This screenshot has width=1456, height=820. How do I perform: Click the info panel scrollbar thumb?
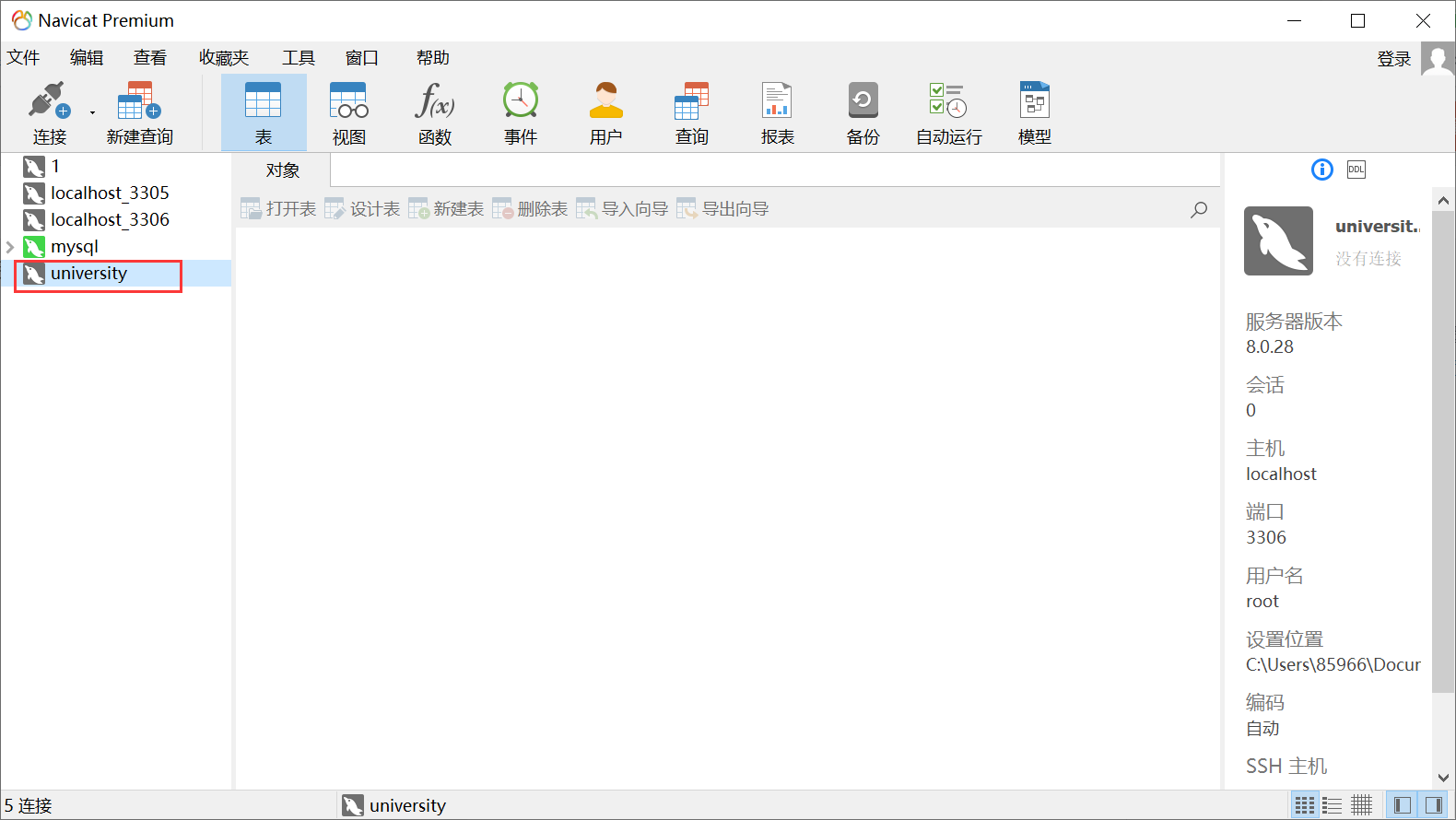[x=1443, y=451]
